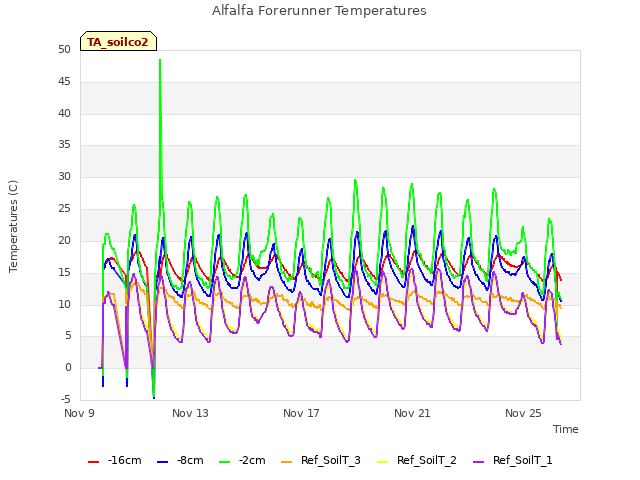
Task: Click the 35 y-axis tick label
Action: coord(64,145)
